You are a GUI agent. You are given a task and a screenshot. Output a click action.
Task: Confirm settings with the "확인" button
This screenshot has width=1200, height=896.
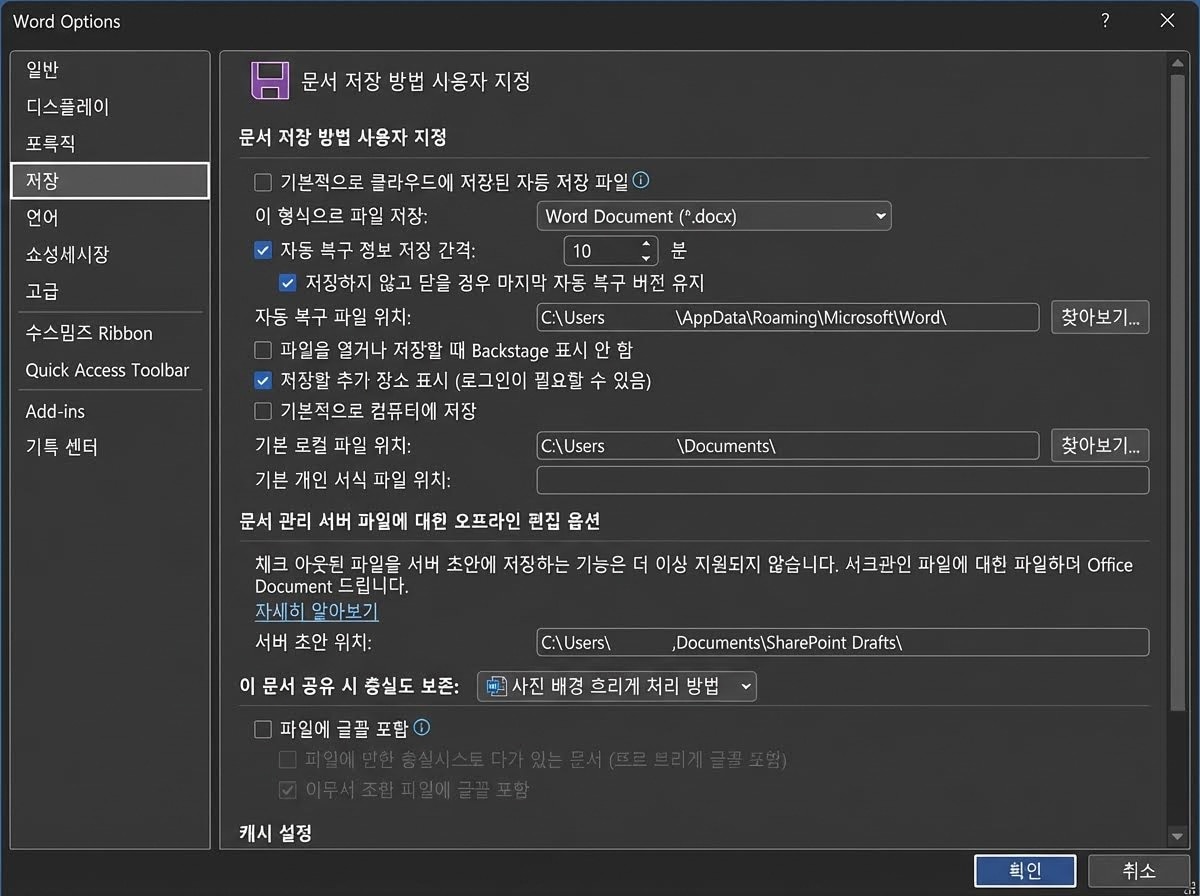click(1024, 870)
